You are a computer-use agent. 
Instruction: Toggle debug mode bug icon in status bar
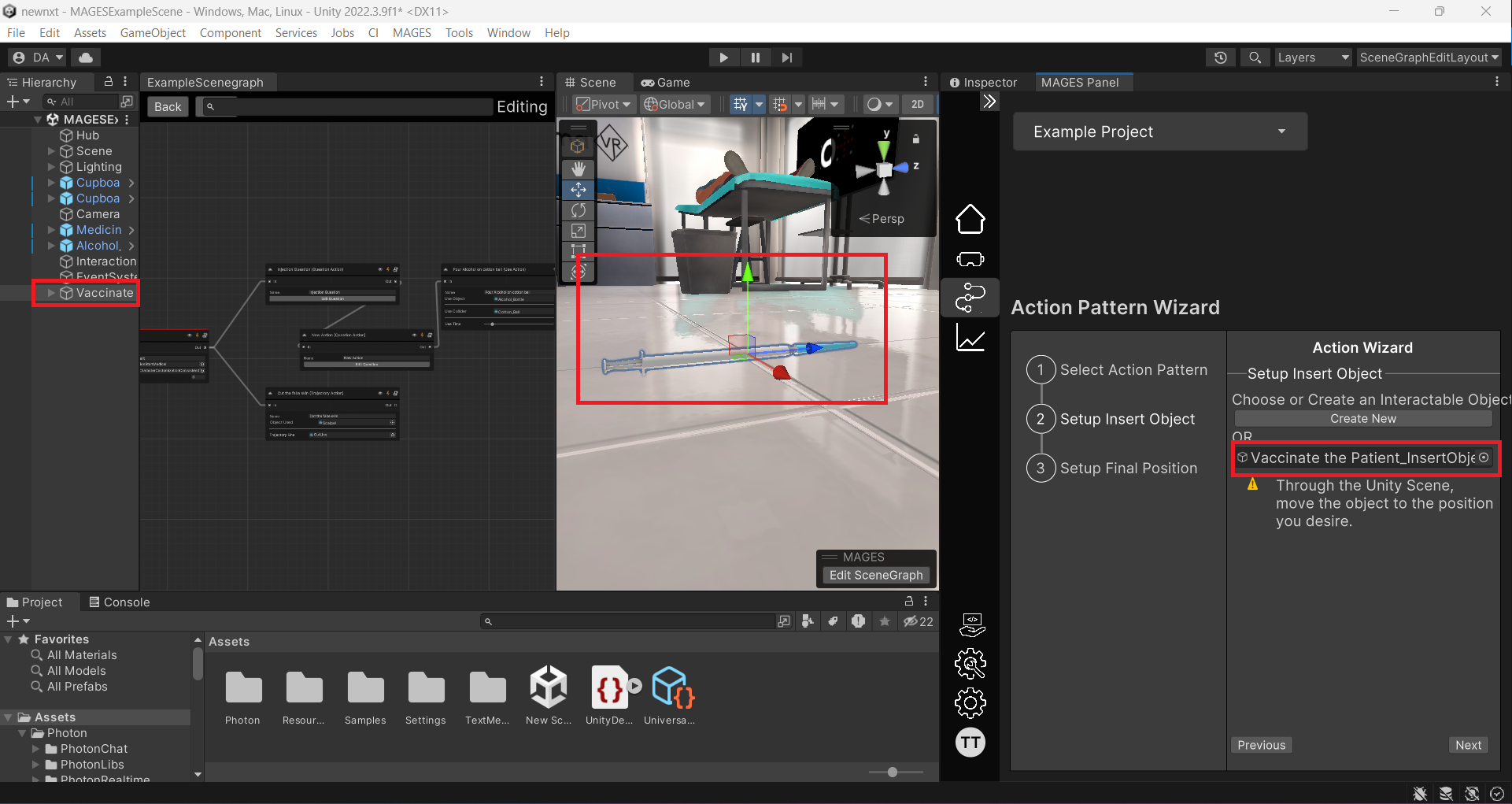1420,794
